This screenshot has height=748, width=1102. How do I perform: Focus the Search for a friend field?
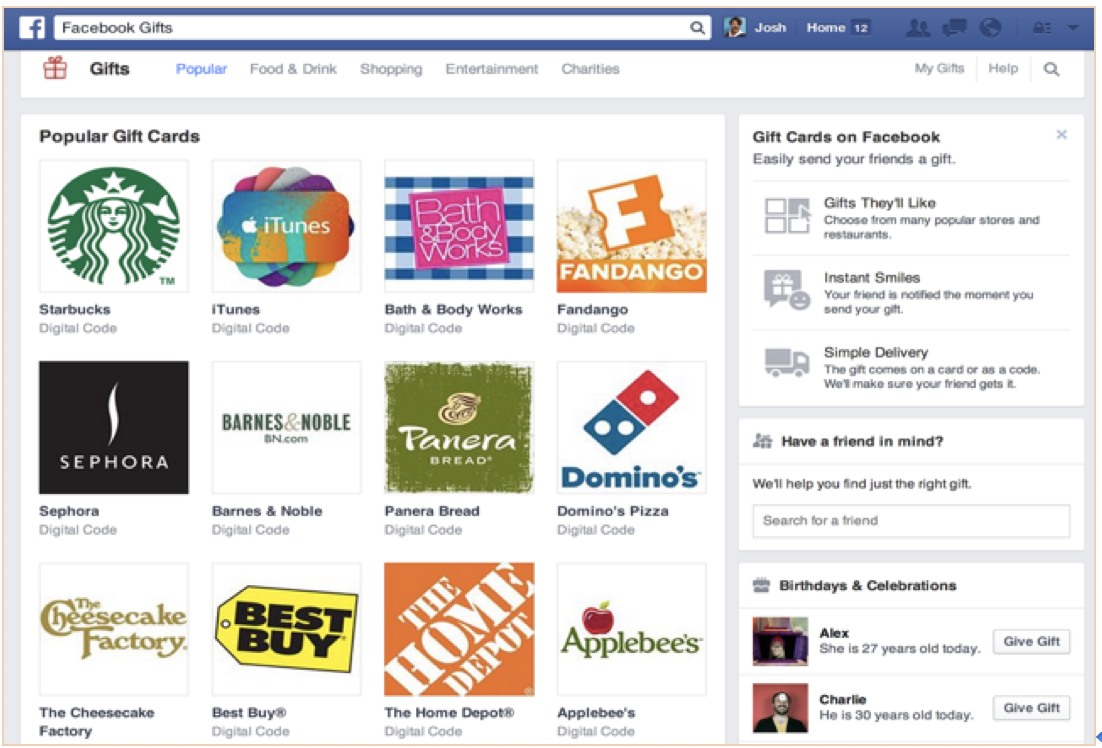(x=911, y=521)
